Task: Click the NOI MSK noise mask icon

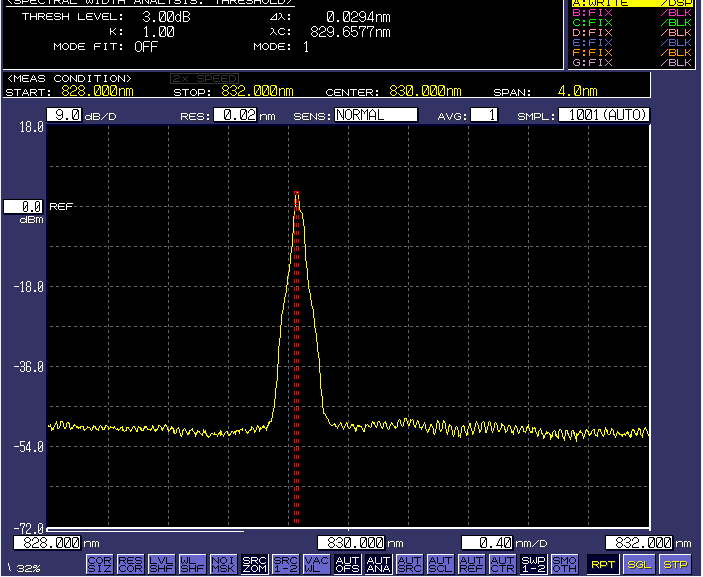Action: tap(224, 564)
